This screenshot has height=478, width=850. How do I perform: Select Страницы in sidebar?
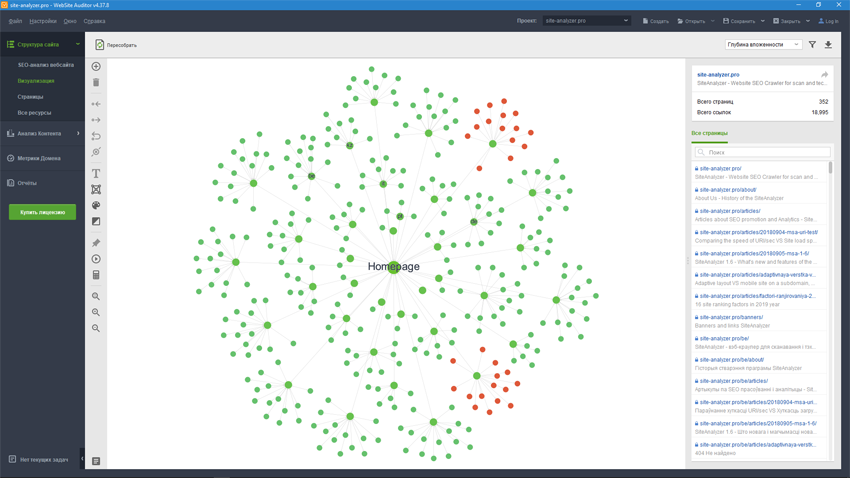point(30,97)
